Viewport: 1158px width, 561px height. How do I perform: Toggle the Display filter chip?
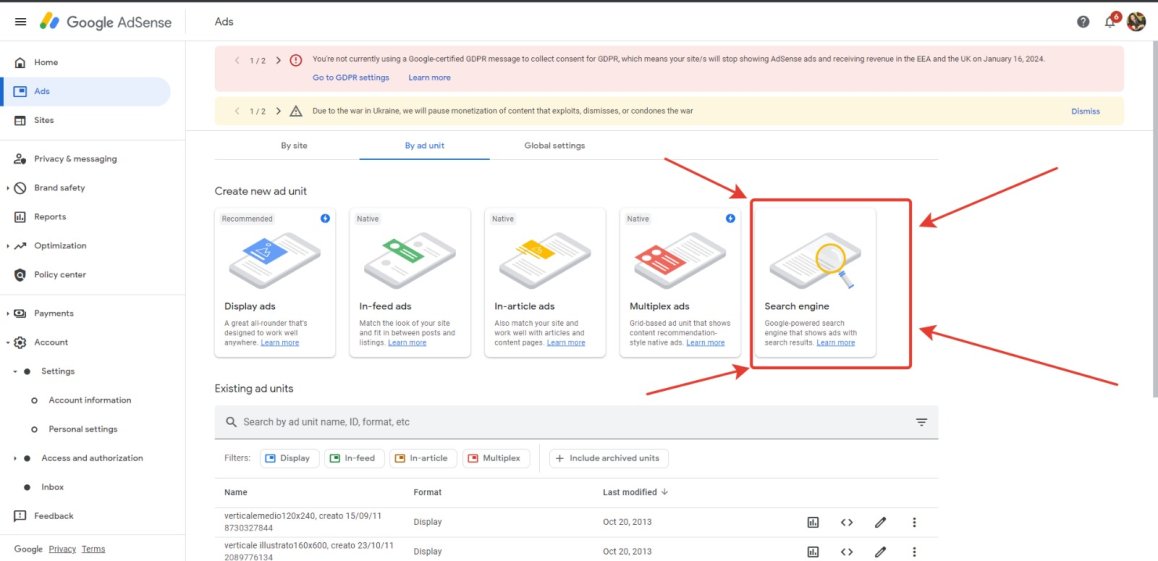[x=290, y=458]
